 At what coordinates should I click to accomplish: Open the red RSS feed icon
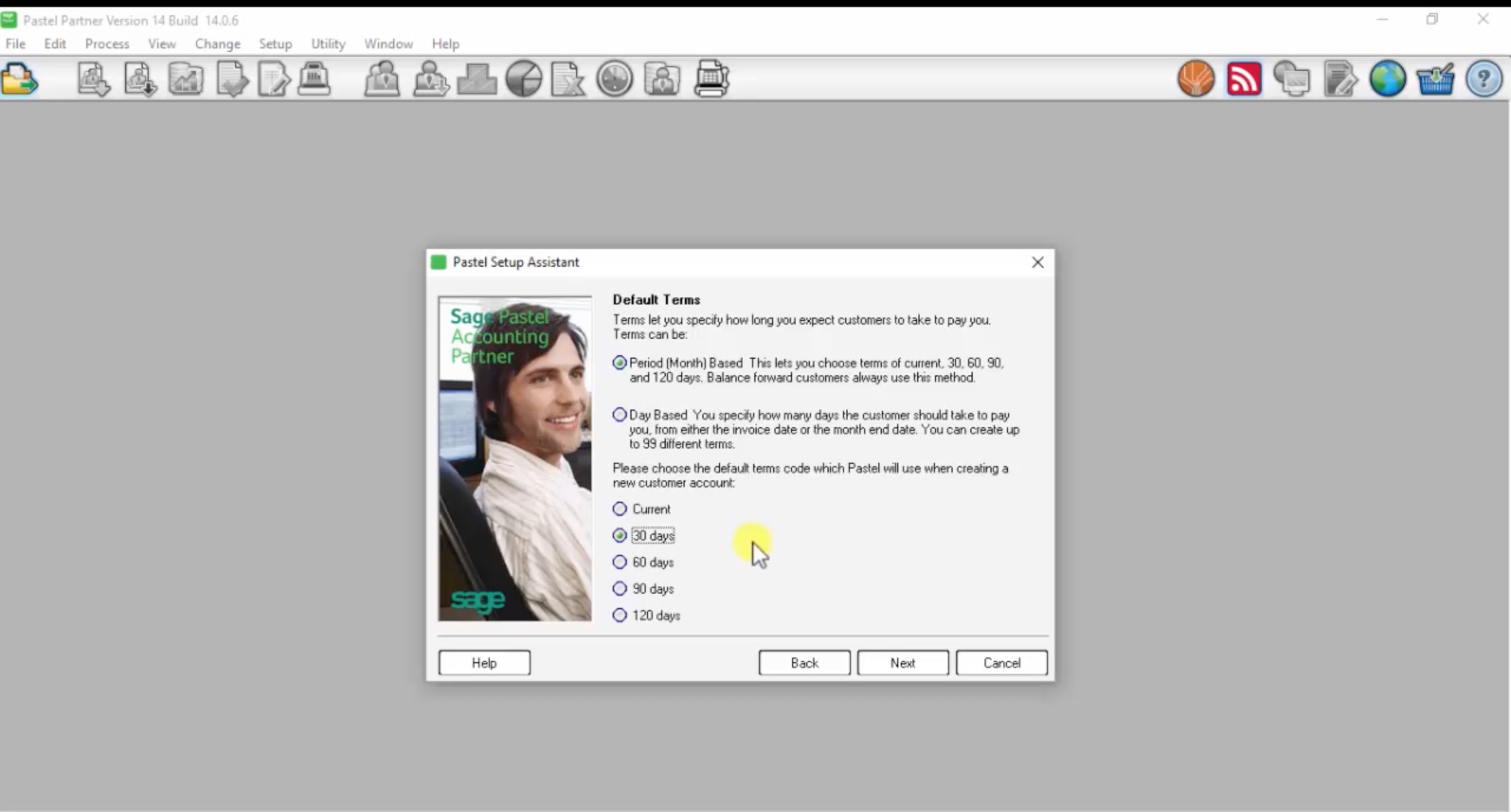coord(1244,79)
